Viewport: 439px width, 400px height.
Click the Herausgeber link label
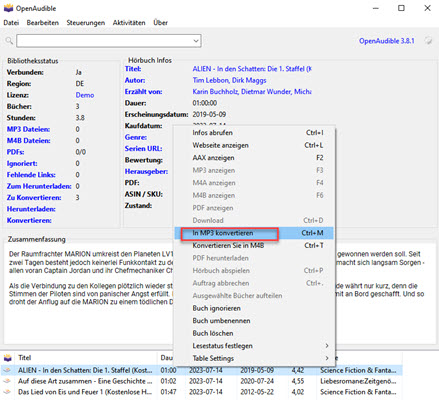146,172
